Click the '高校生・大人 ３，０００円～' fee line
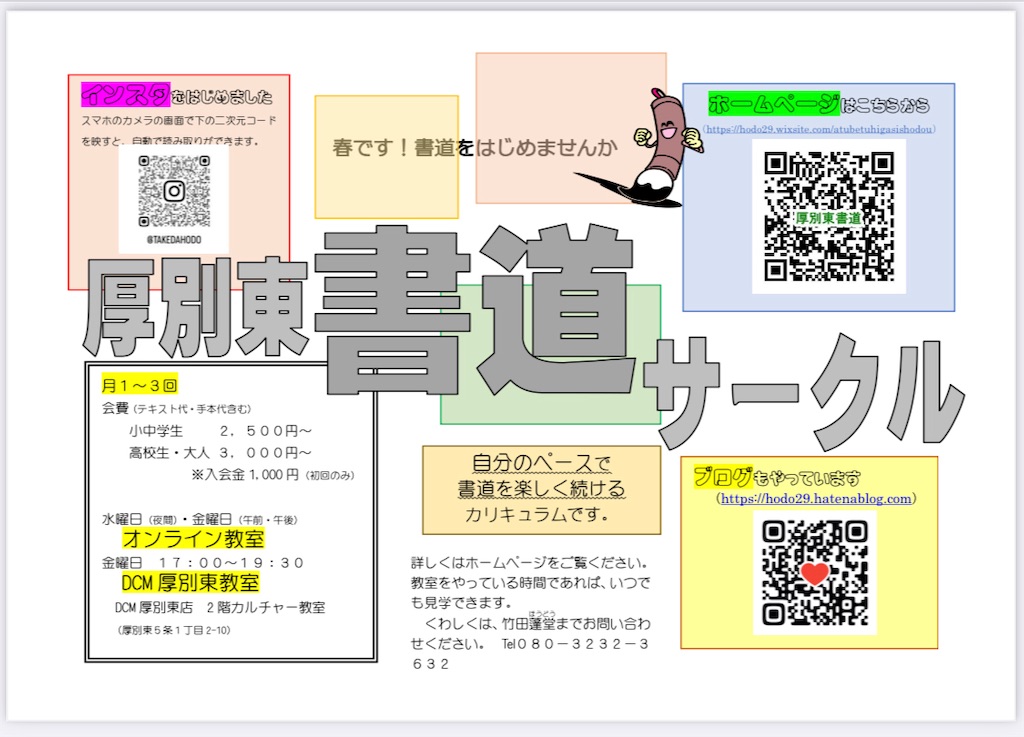Image resolution: width=1024 pixels, height=737 pixels. coord(220,452)
